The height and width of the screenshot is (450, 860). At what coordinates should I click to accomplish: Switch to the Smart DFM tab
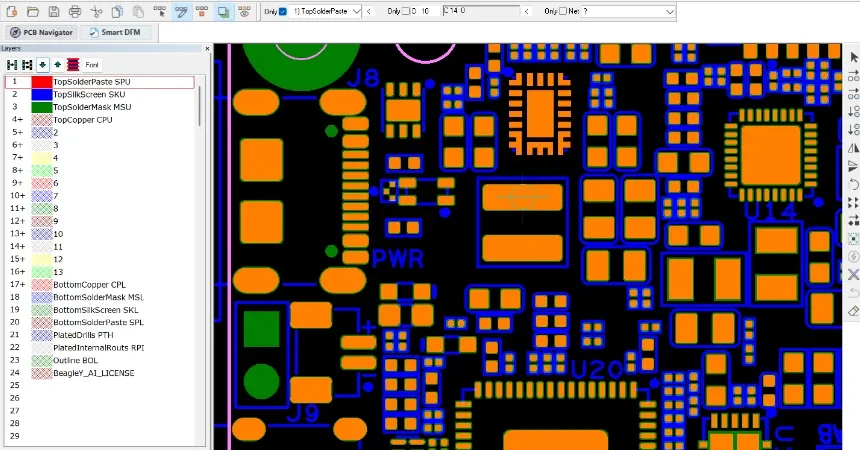(x=115, y=32)
